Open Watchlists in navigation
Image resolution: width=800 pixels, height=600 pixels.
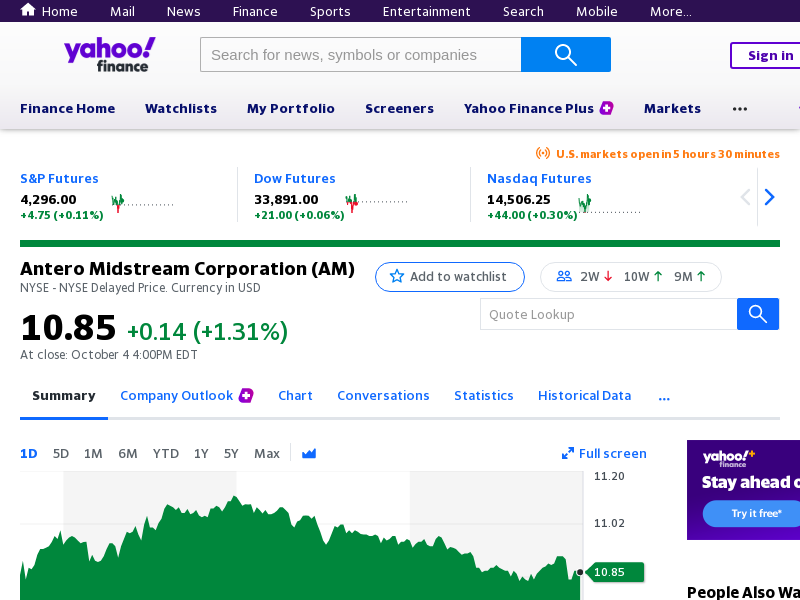(x=181, y=109)
